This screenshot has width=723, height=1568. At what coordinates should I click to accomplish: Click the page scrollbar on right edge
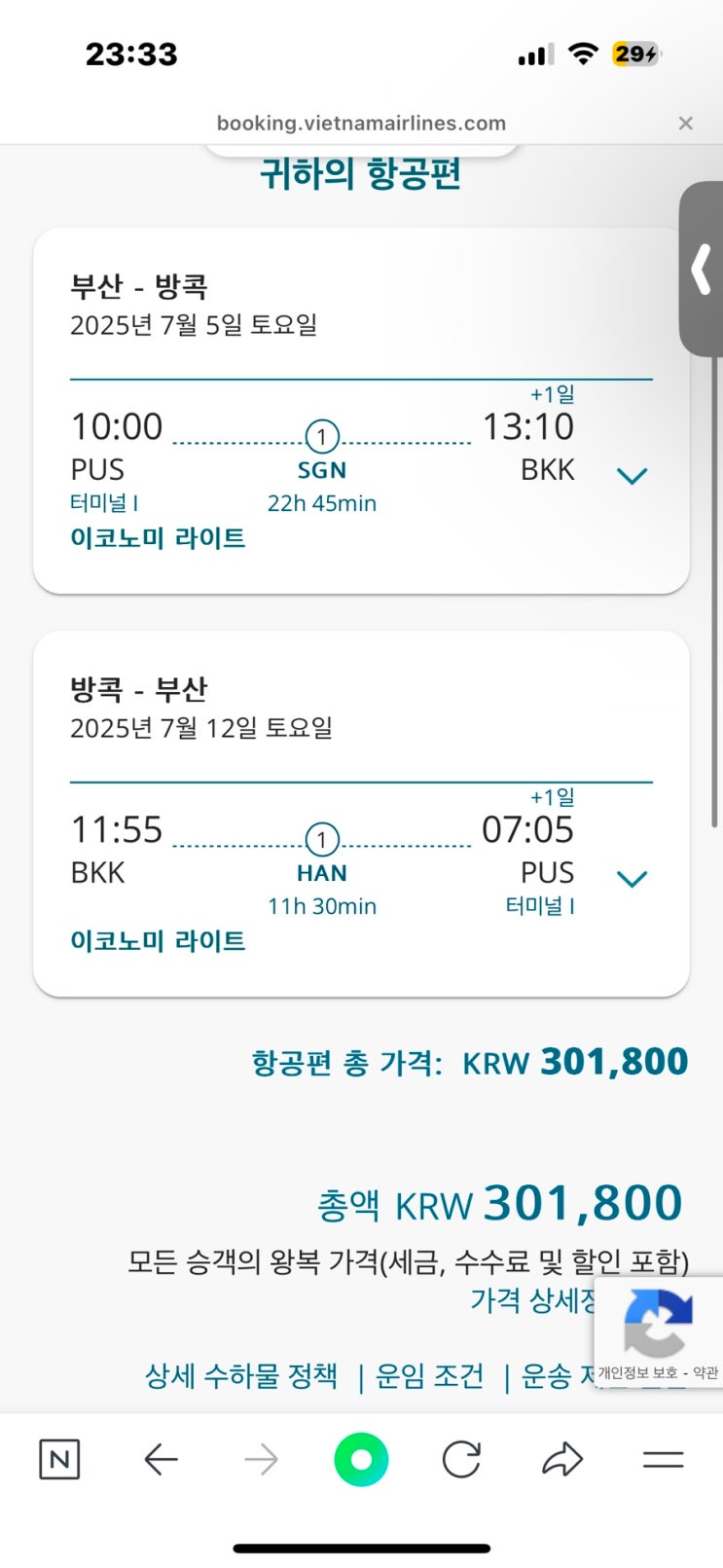pyautogui.click(x=716, y=584)
